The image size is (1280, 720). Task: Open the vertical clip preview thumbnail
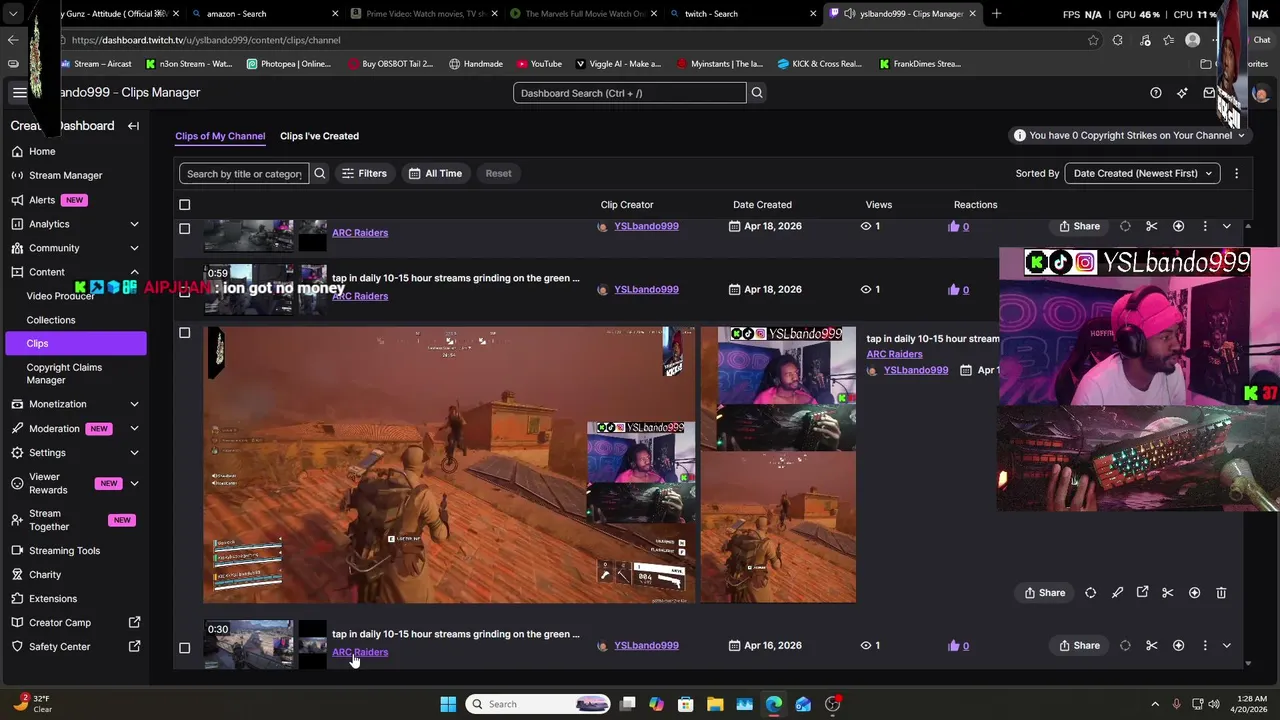pos(778,465)
